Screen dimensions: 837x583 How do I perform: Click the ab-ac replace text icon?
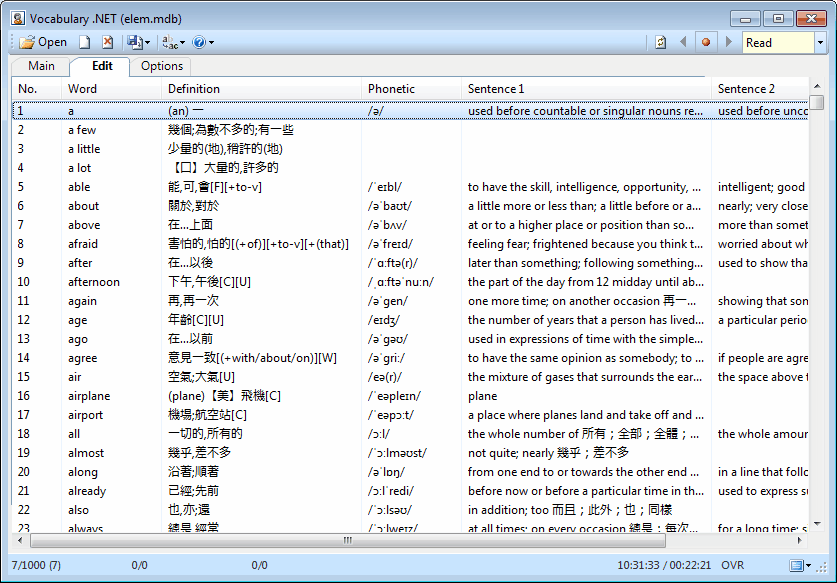169,42
